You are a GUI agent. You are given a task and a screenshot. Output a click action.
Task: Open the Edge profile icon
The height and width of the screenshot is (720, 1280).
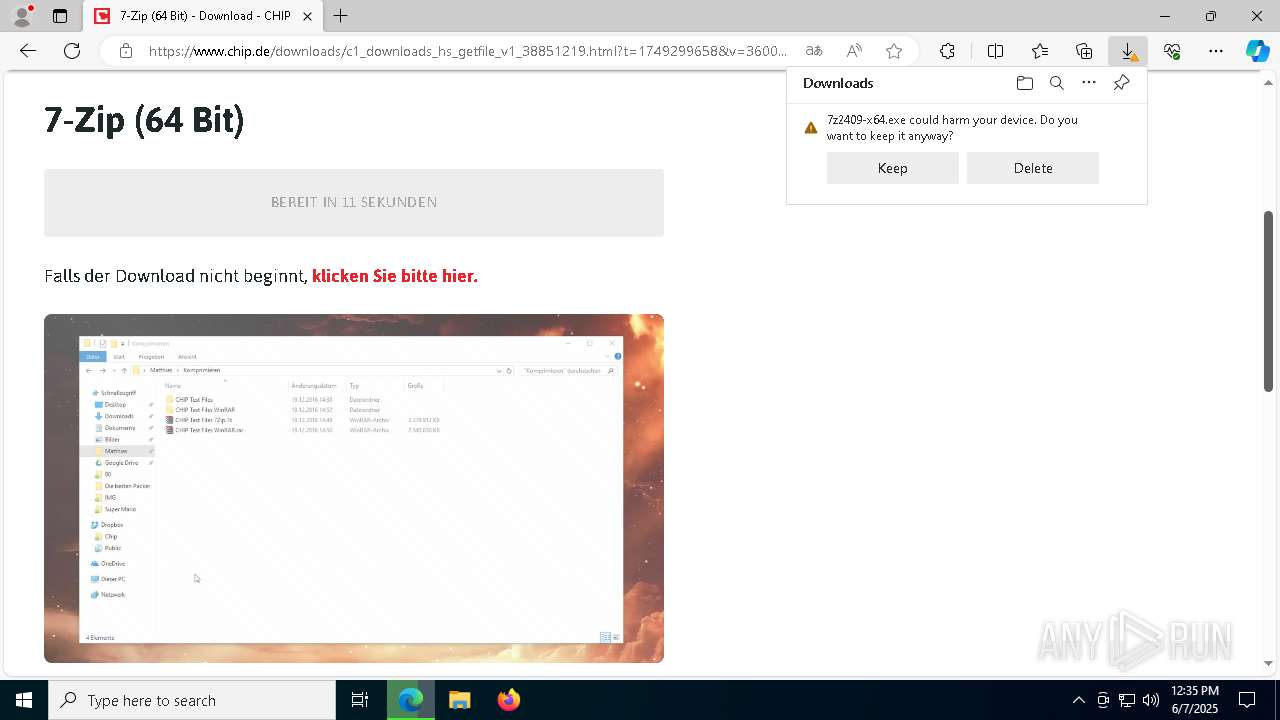22,16
